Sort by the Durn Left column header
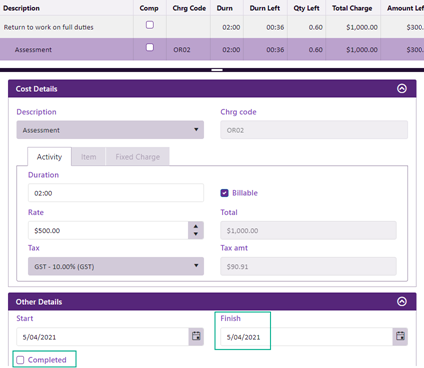This screenshot has width=424, height=368. click(x=265, y=8)
